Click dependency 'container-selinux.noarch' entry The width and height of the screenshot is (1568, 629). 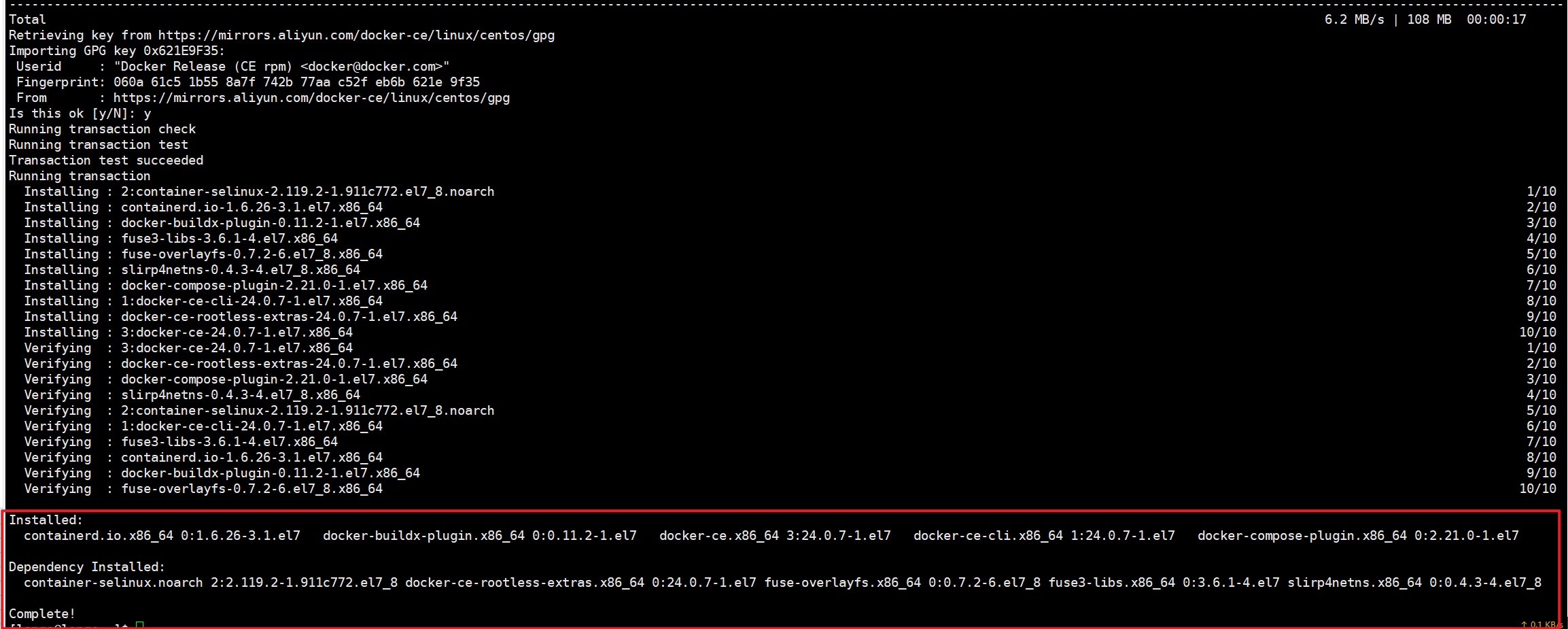(x=211, y=583)
